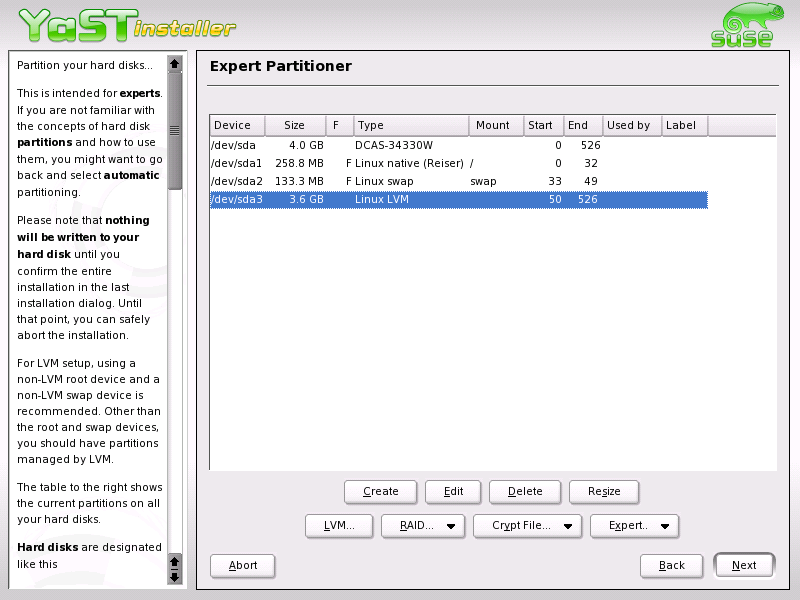Go Back to the previous step
The height and width of the screenshot is (600, 800).
pyautogui.click(x=671, y=565)
